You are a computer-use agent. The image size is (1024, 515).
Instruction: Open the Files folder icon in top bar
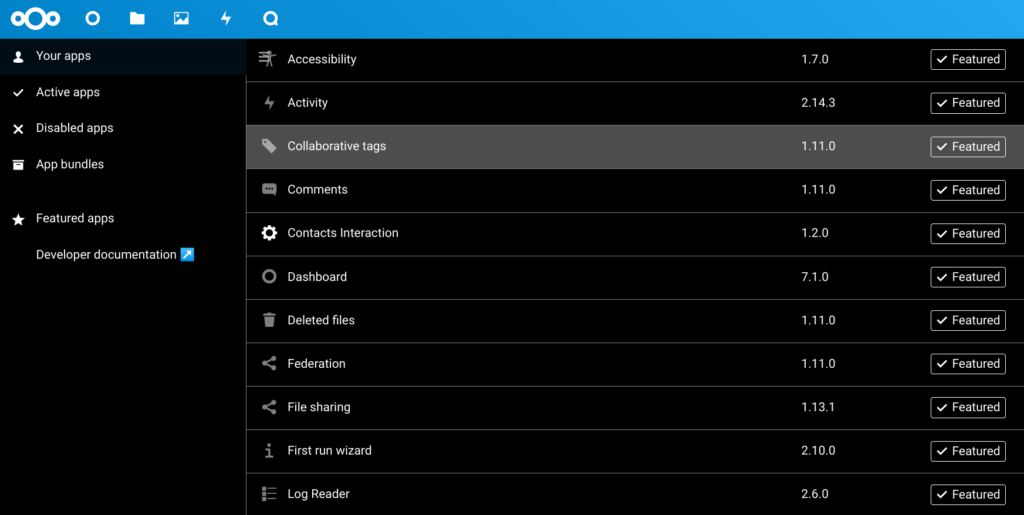[x=137, y=19]
